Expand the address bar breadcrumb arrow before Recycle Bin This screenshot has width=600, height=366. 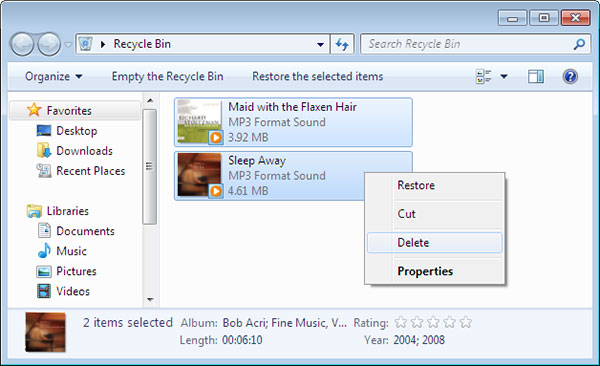[x=103, y=44]
